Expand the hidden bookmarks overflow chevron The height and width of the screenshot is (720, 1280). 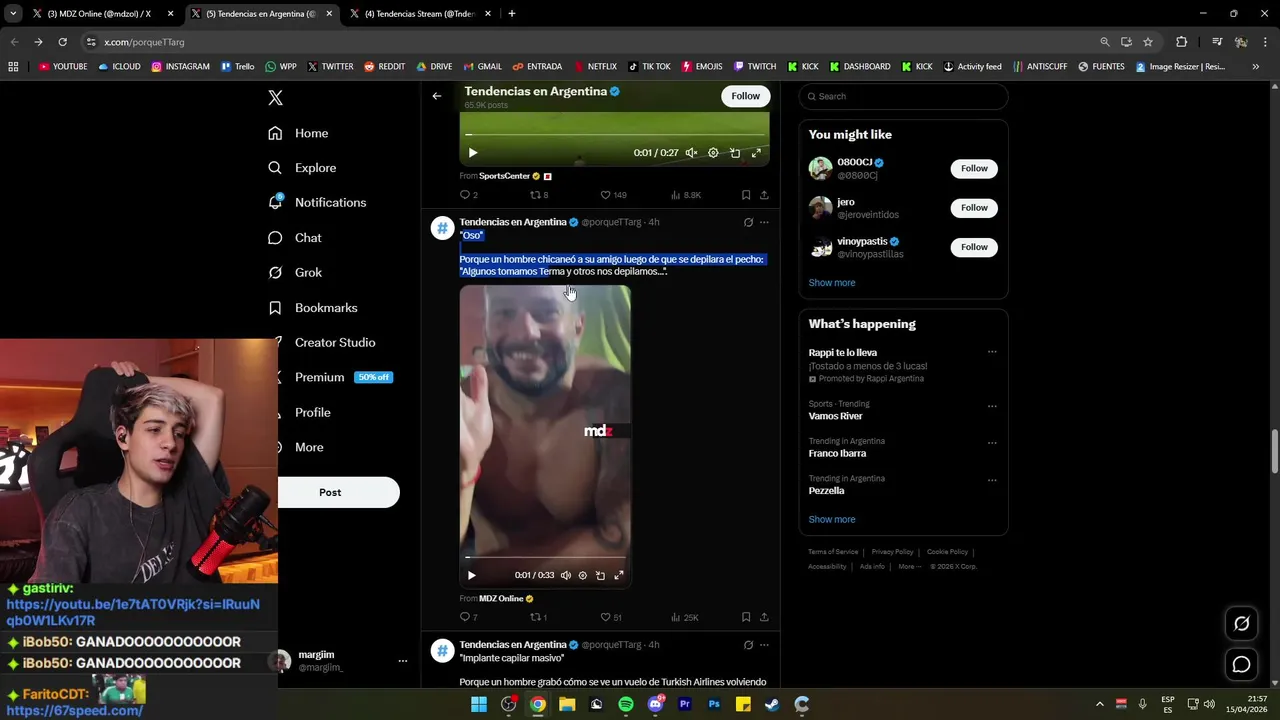point(1255,67)
